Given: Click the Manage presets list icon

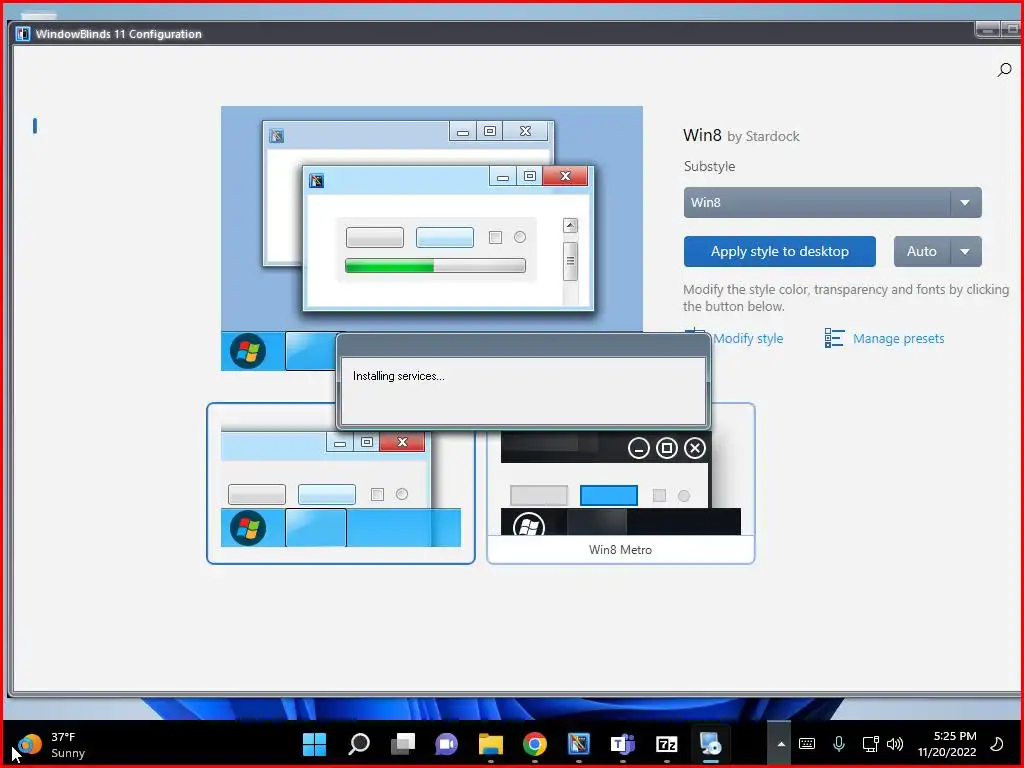Looking at the screenshot, I should (x=833, y=338).
